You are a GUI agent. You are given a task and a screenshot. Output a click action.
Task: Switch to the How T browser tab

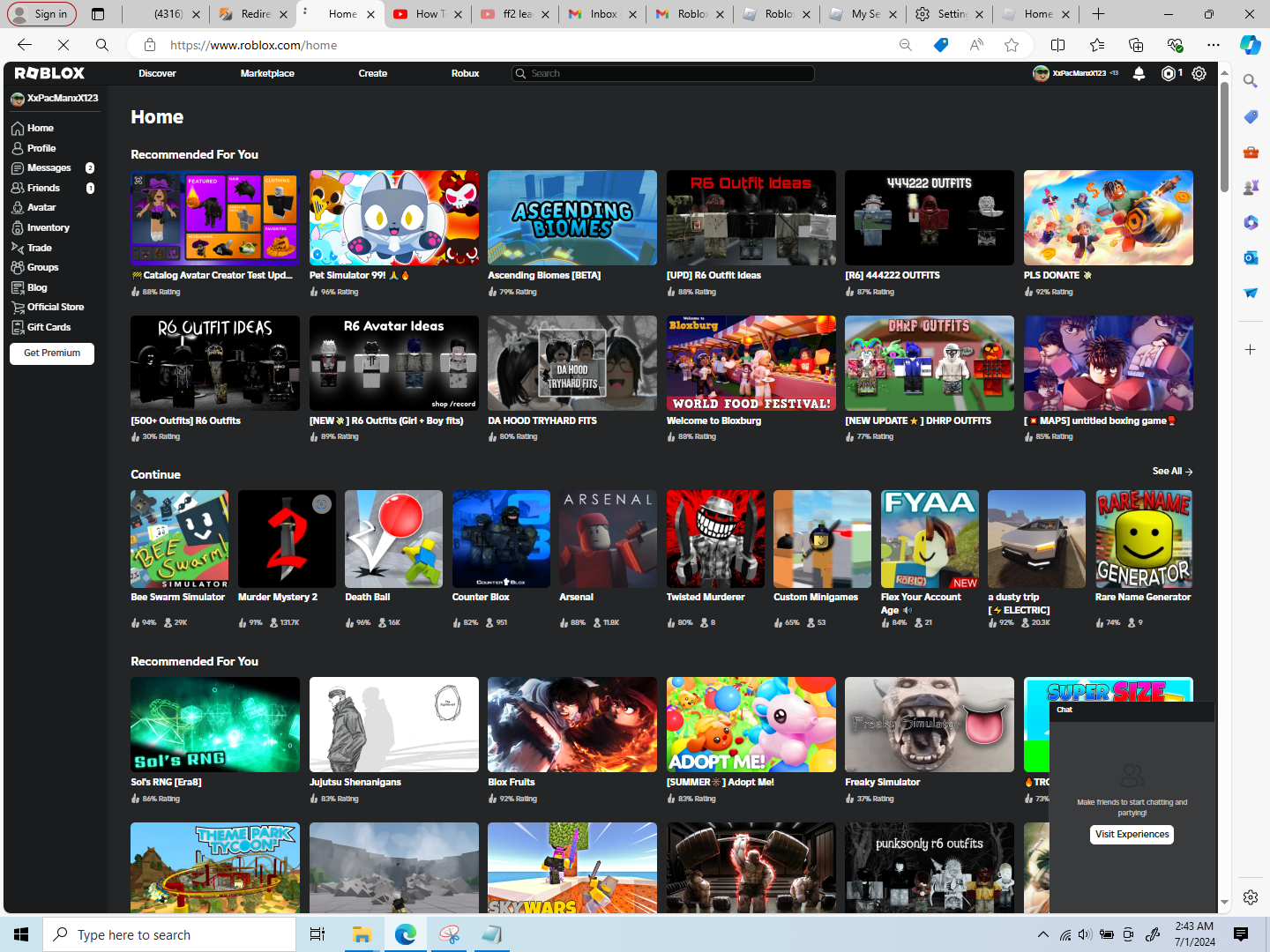427,14
